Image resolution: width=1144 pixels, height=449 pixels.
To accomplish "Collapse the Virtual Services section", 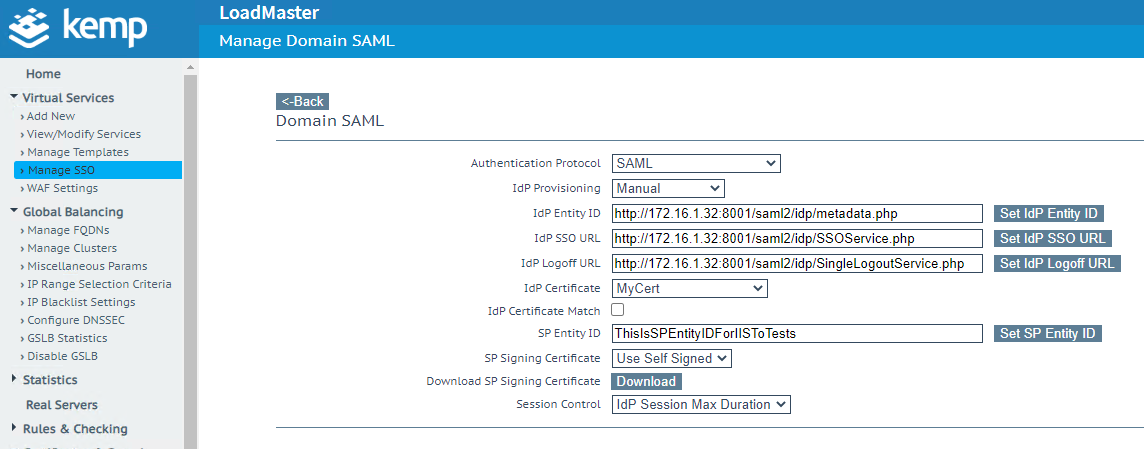I will pos(68,98).
